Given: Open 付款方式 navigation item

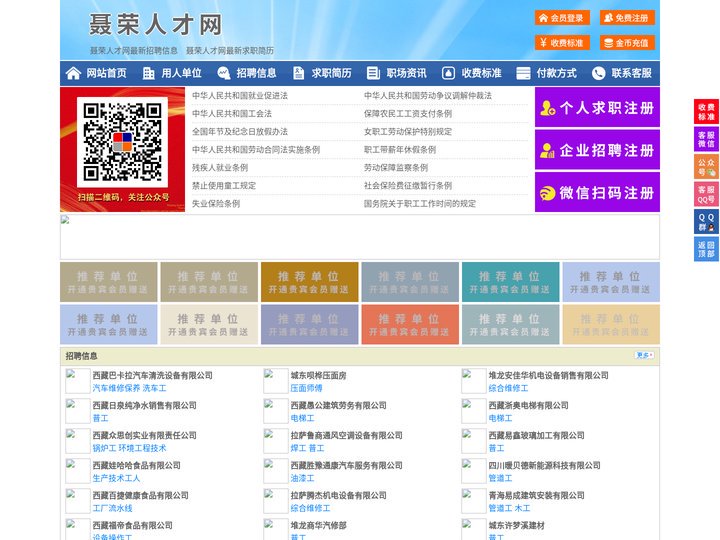Looking at the screenshot, I should [x=557, y=73].
